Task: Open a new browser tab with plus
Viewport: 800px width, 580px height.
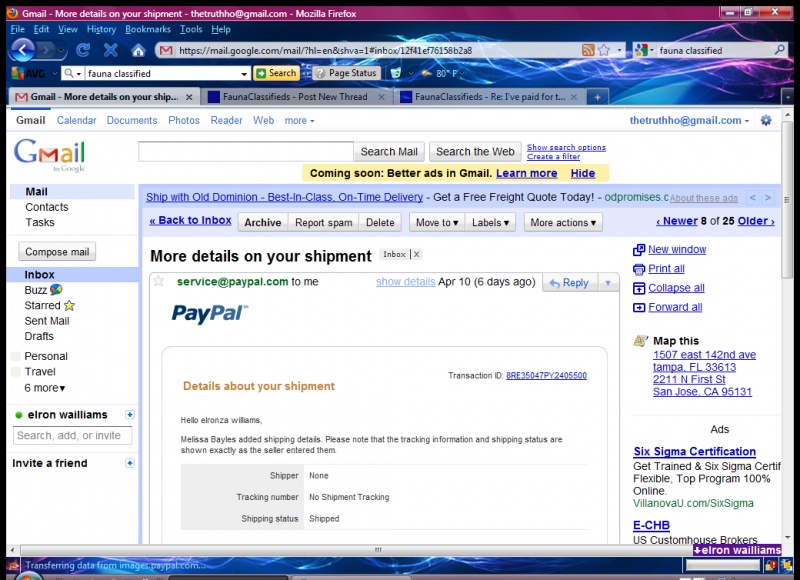Action: [x=597, y=97]
